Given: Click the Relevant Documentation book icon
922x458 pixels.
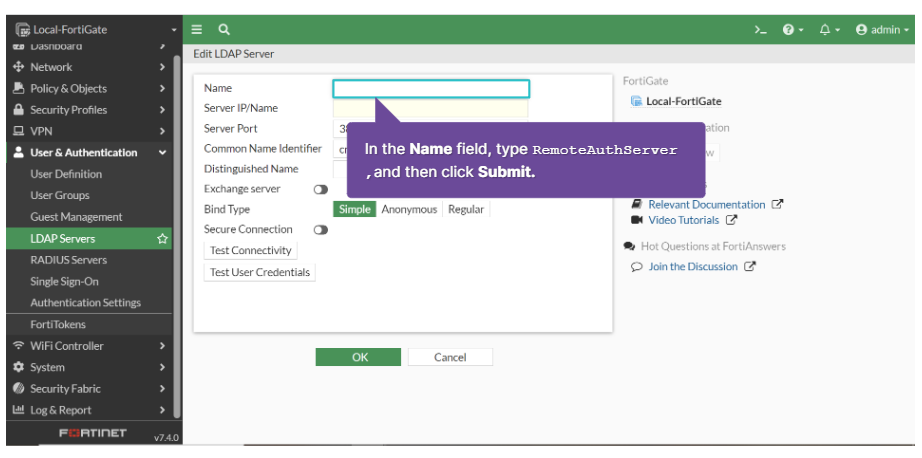Looking at the screenshot, I should click(636, 205).
